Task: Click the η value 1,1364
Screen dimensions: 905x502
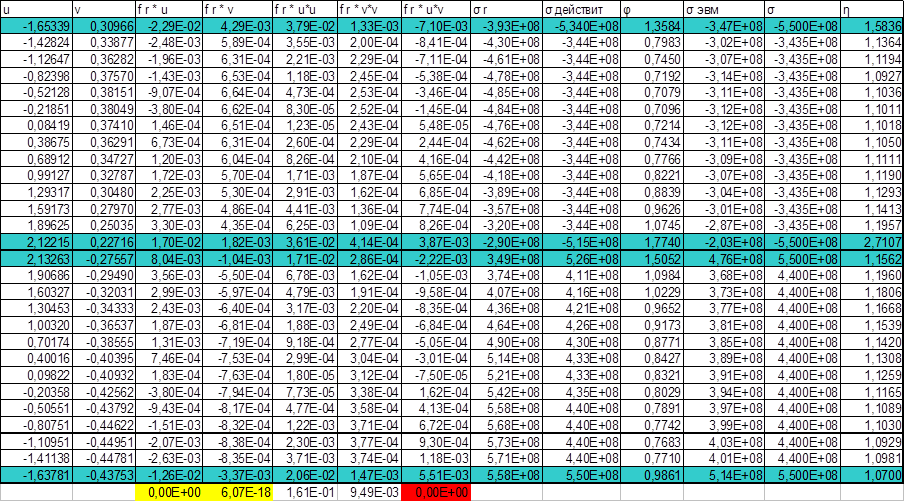Action: tap(872, 43)
